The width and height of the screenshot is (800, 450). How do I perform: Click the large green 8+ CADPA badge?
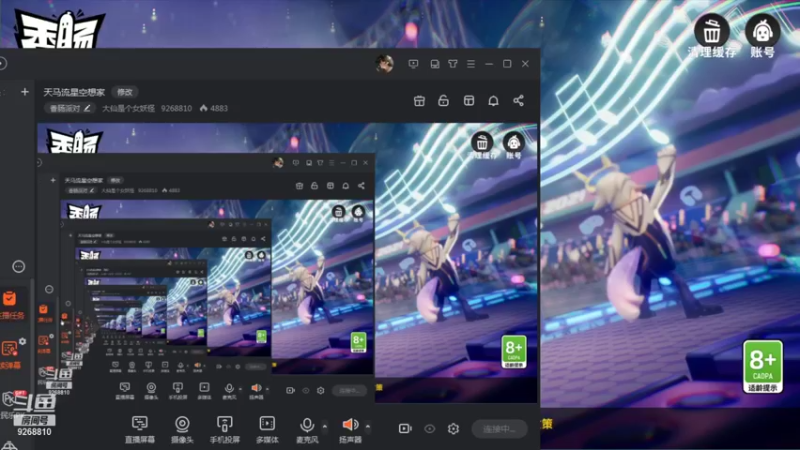[x=763, y=366]
